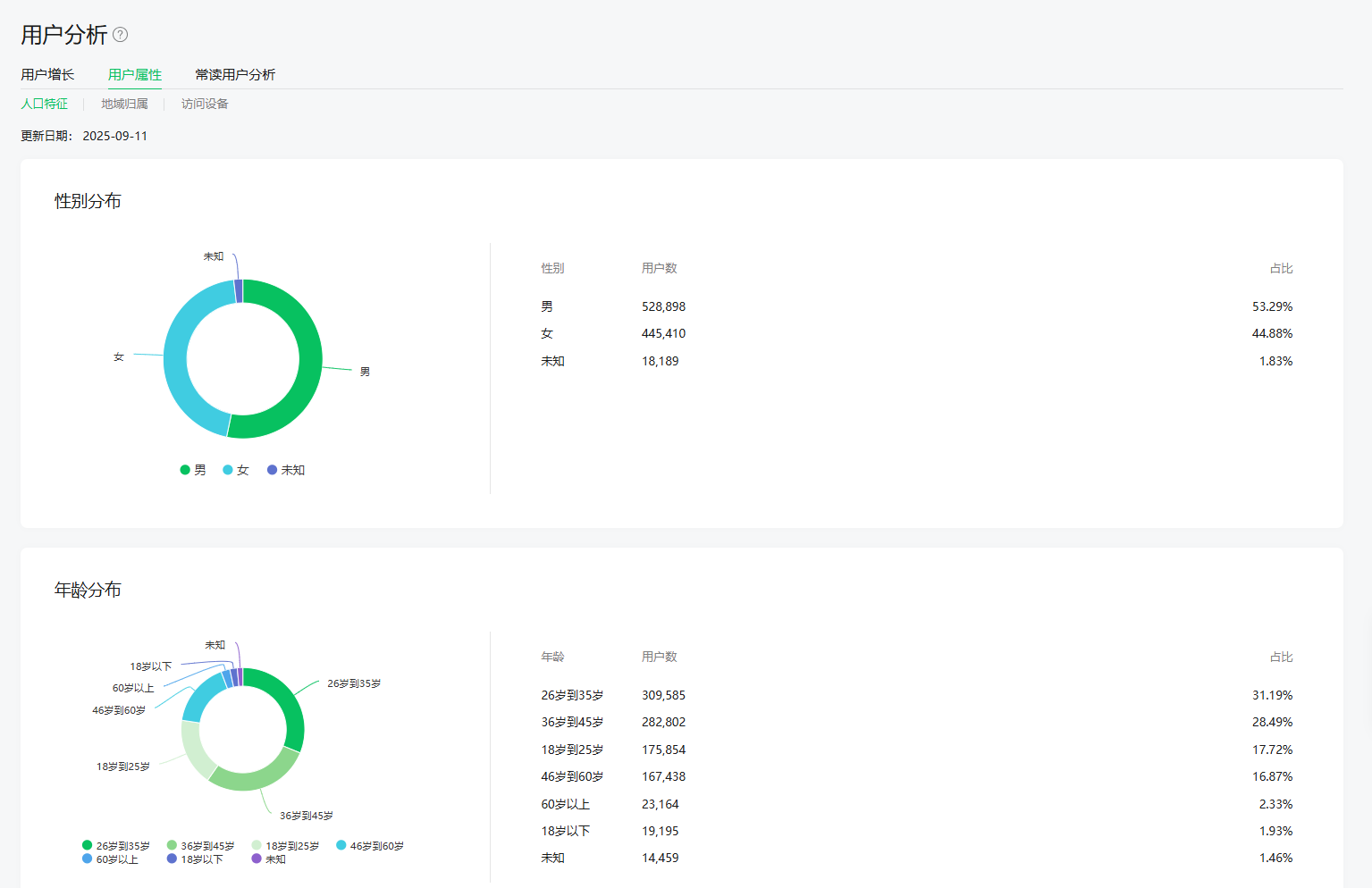
Task: Toggle the 36岁到45岁 legend item
Action: point(201,845)
